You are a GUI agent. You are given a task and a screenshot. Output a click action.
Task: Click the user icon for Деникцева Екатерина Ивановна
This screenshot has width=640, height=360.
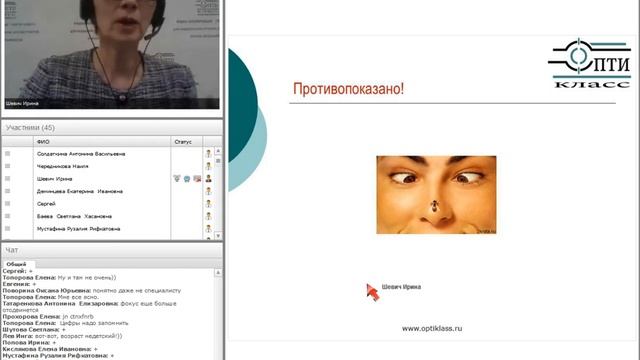[209, 191]
